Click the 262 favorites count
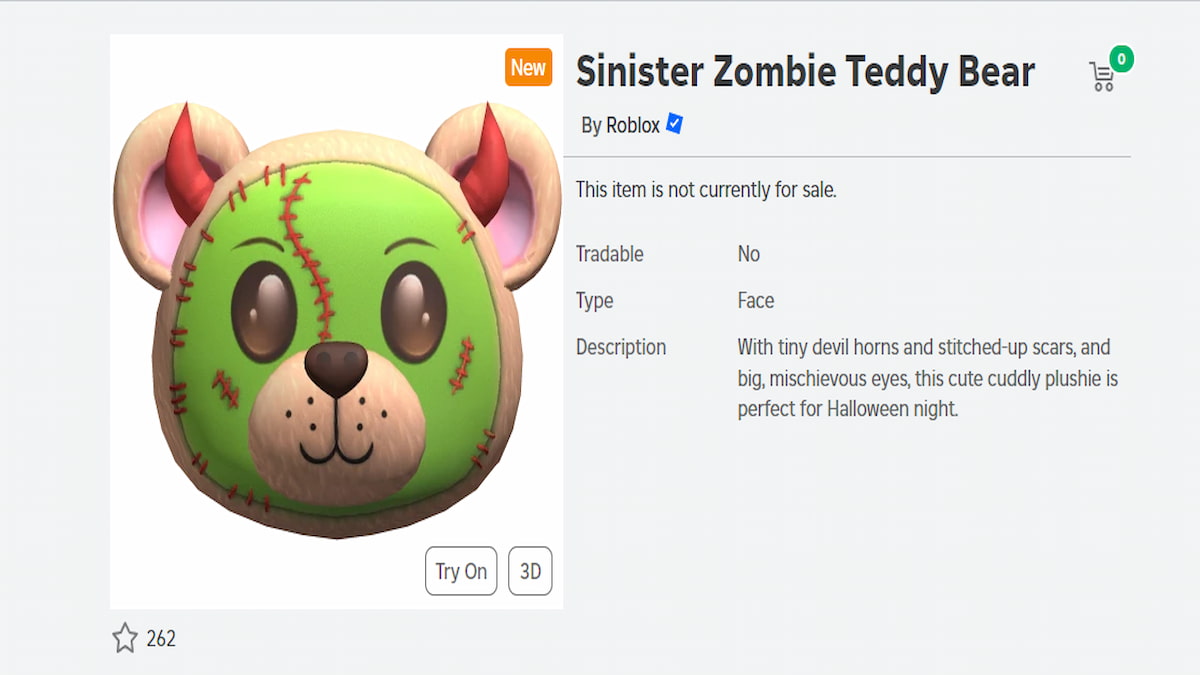Image resolution: width=1200 pixels, height=675 pixels. pyautogui.click(x=163, y=639)
